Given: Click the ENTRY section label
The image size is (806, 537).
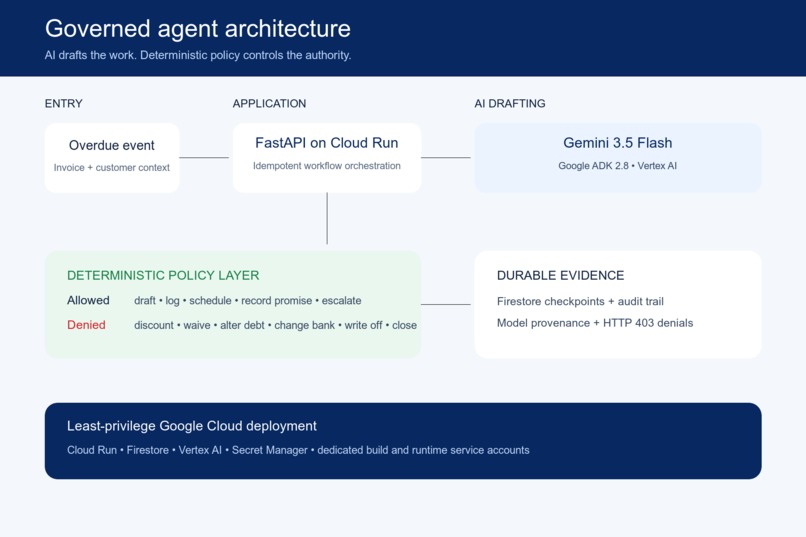Looking at the screenshot, I should coord(64,103).
